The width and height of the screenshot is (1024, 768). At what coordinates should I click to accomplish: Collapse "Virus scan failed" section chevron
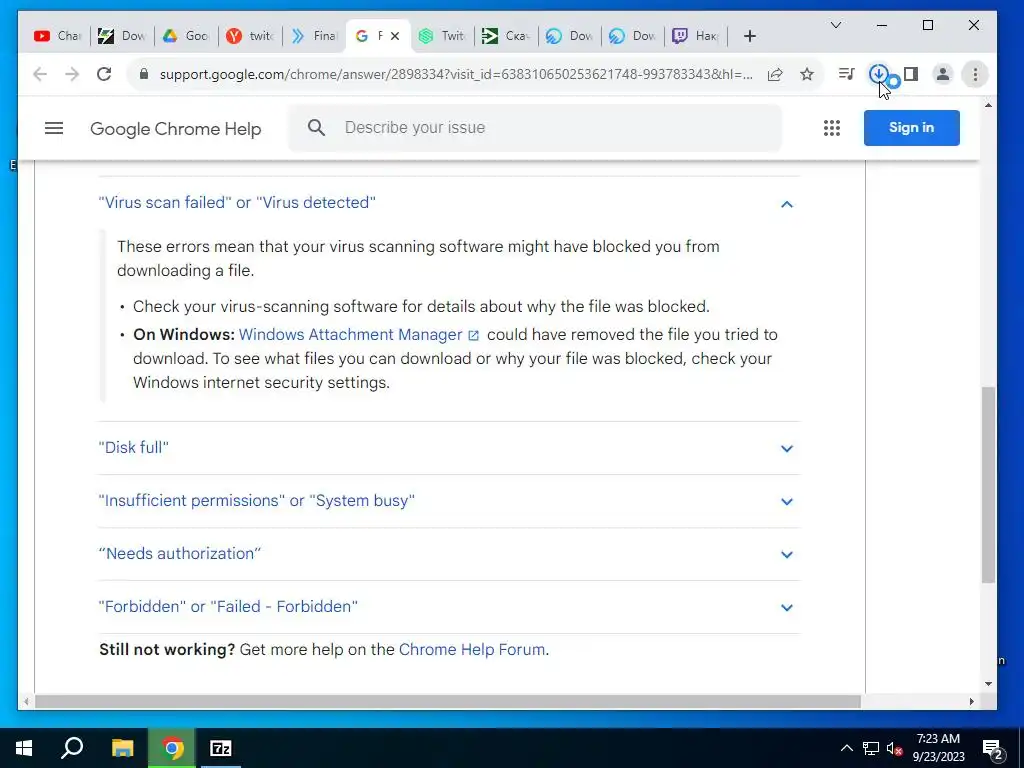[787, 204]
